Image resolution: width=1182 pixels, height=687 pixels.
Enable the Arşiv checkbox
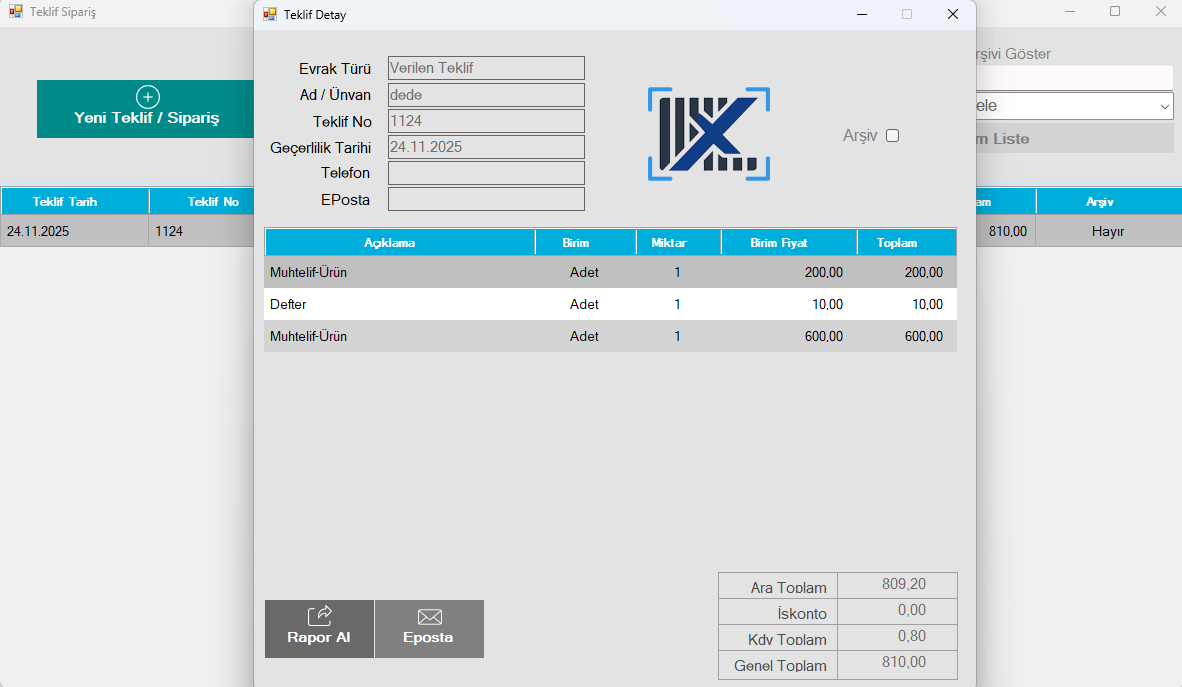tap(893, 136)
